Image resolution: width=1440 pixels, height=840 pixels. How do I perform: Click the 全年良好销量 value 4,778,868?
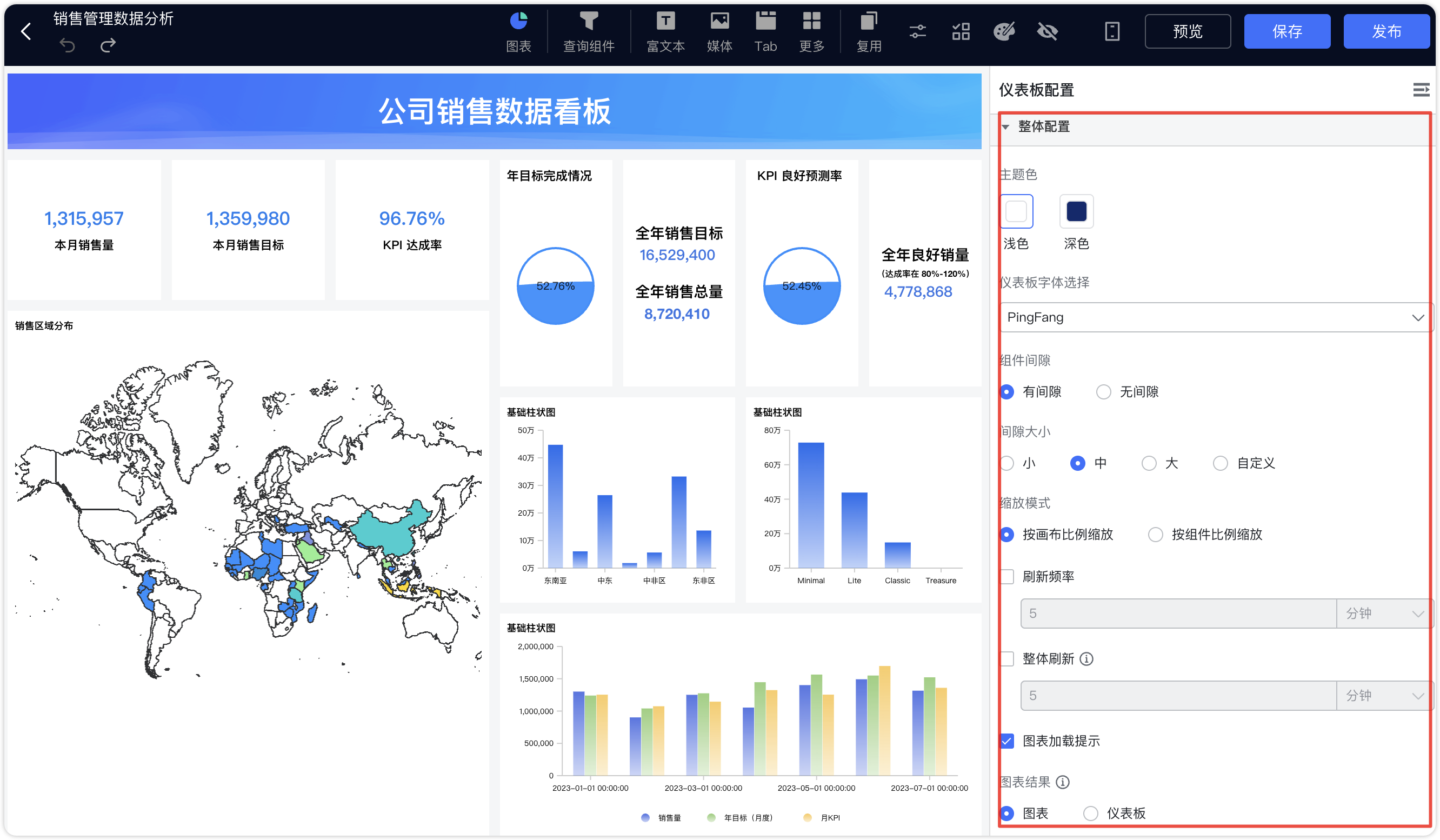pos(918,291)
